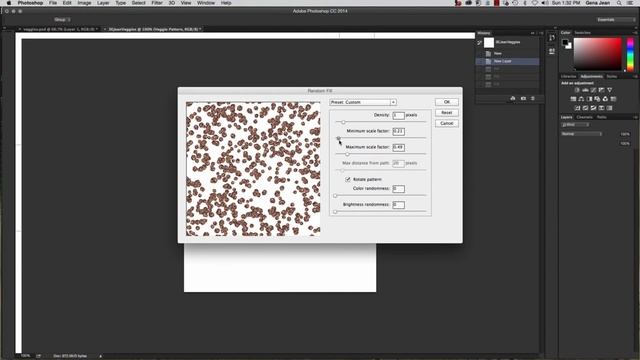Open the layer Opacity 100% dropdown
The height and width of the screenshot is (360, 640).
click(624, 134)
